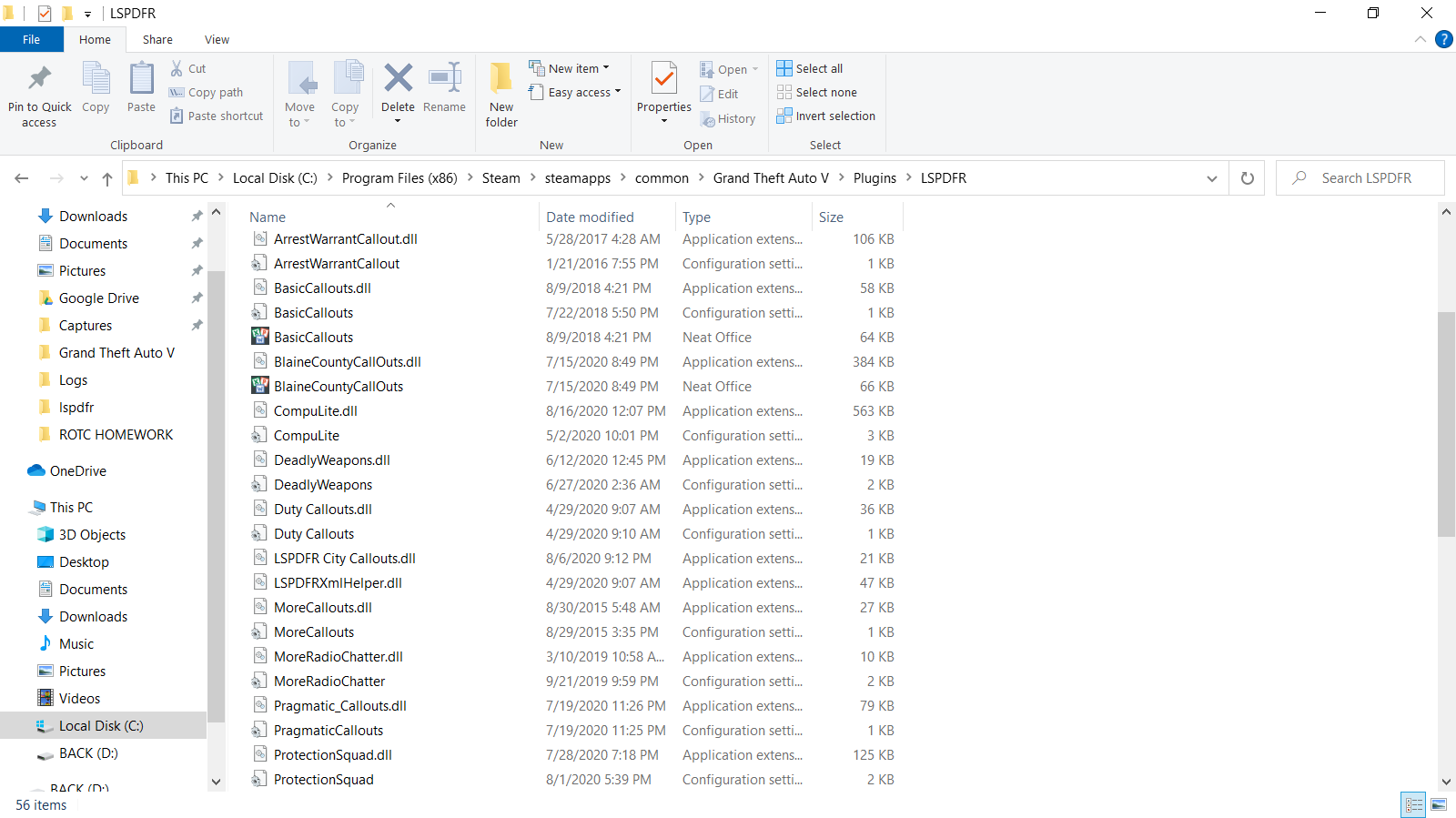The image size is (1456, 818).
Task: Open the View ribbon tab
Action: click(217, 40)
